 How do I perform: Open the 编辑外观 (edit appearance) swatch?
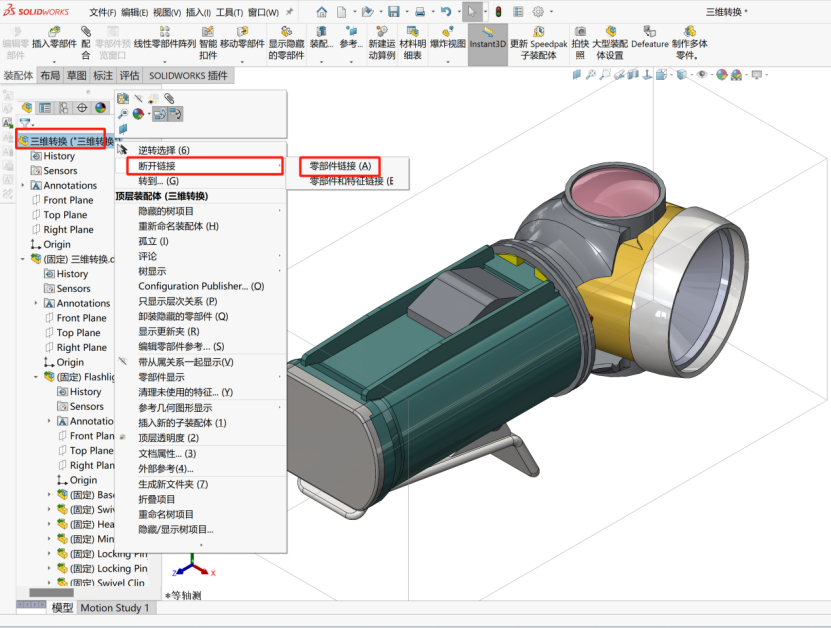pos(721,75)
